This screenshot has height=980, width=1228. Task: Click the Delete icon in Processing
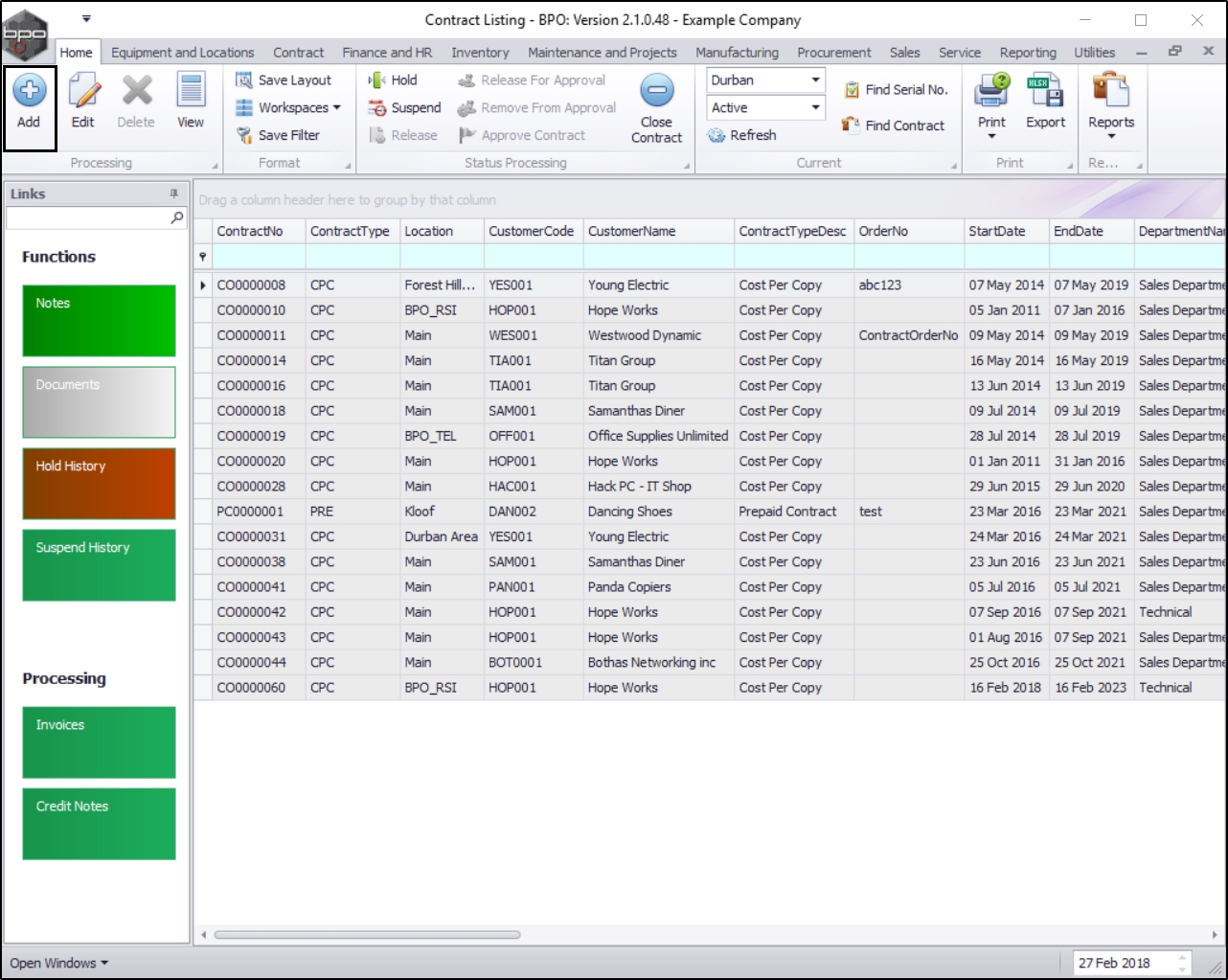(x=137, y=91)
